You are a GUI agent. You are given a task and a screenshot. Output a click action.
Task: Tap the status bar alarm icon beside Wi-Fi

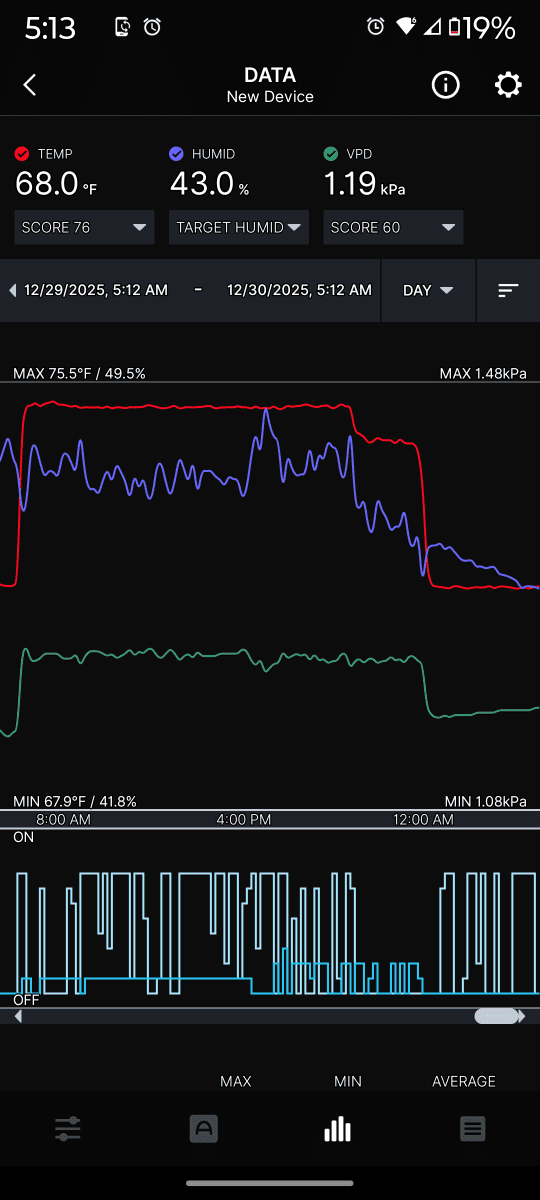pos(376,27)
